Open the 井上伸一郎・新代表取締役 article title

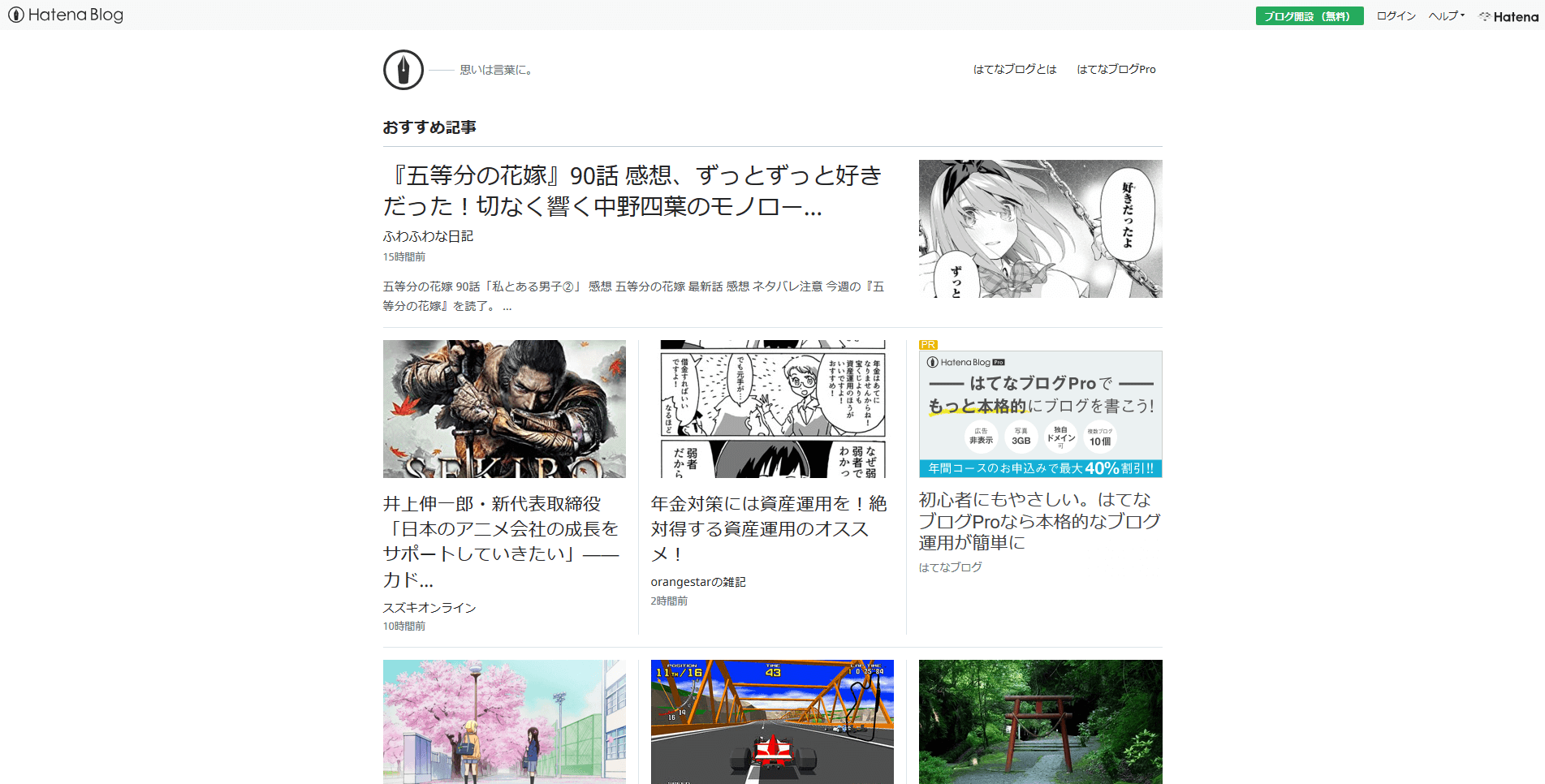(501, 541)
